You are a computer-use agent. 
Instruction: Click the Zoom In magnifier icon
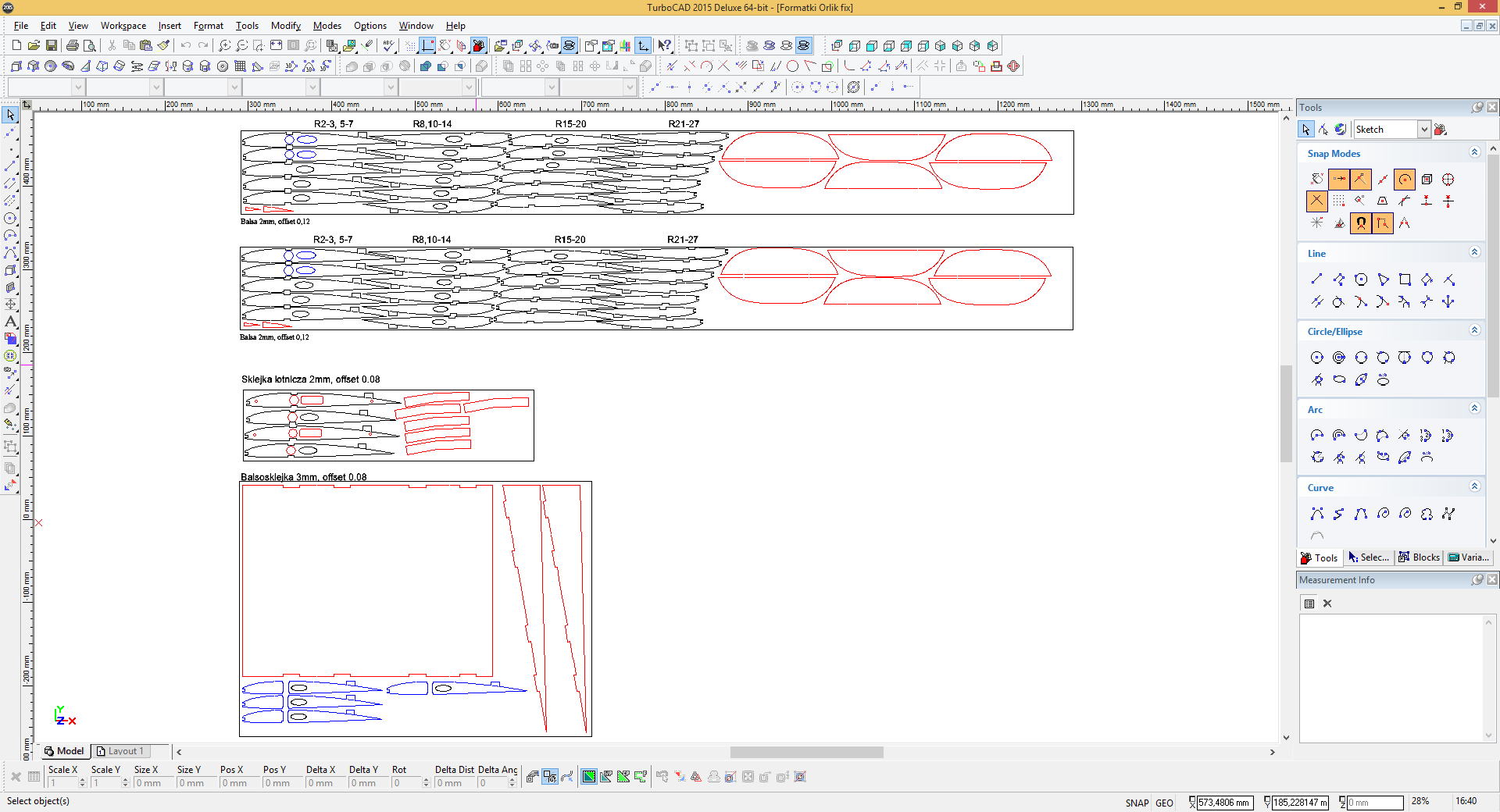[224, 46]
